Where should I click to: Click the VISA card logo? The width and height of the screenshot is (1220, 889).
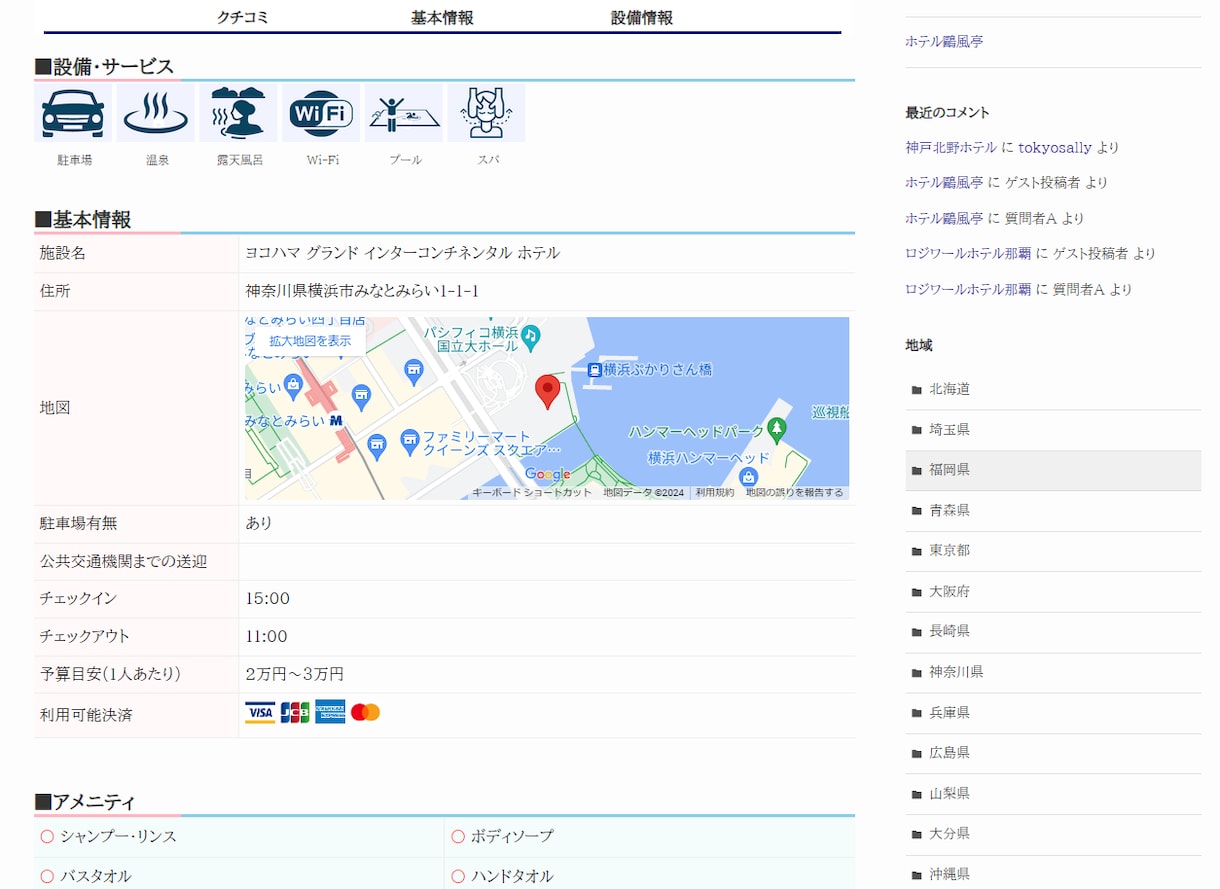pyautogui.click(x=260, y=712)
